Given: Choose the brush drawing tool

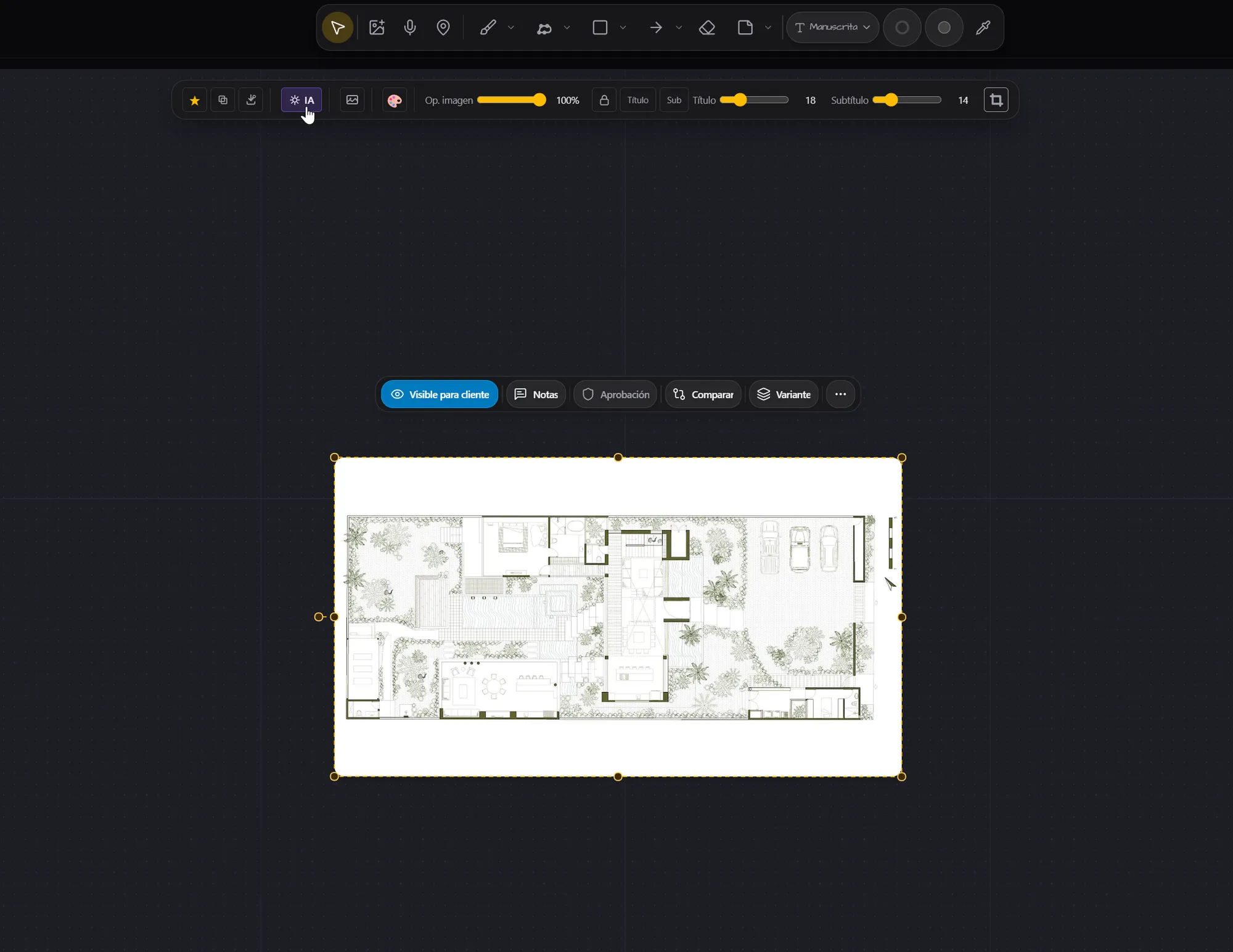Looking at the screenshot, I should pos(488,28).
